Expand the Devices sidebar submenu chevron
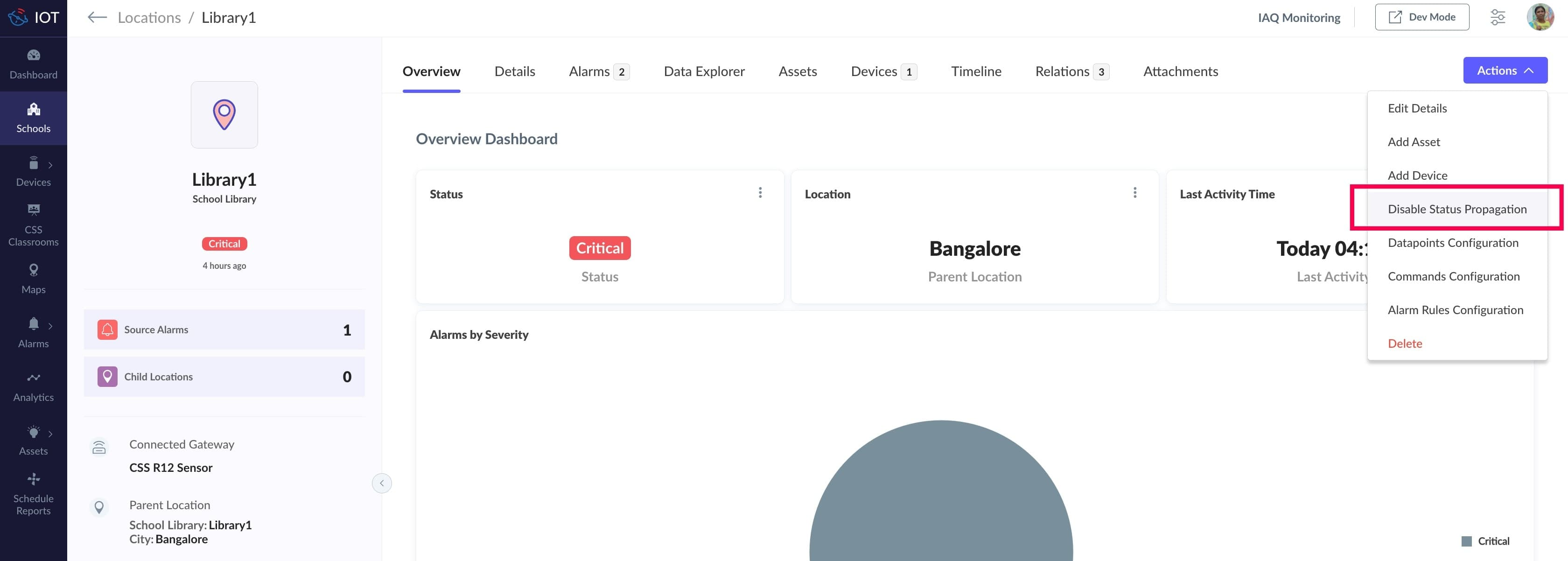This screenshot has height=561, width=1568. [50, 165]
